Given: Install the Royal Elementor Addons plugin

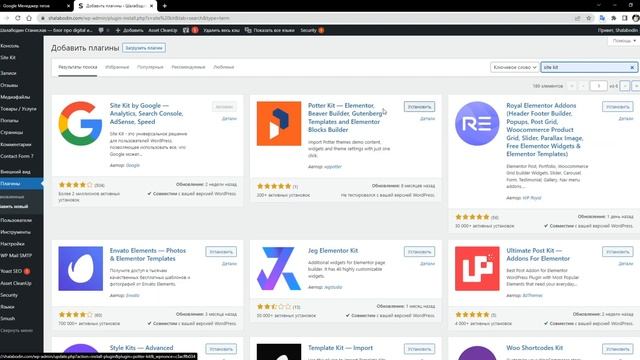Looking at the screenshot, I should tap(618, 107).
